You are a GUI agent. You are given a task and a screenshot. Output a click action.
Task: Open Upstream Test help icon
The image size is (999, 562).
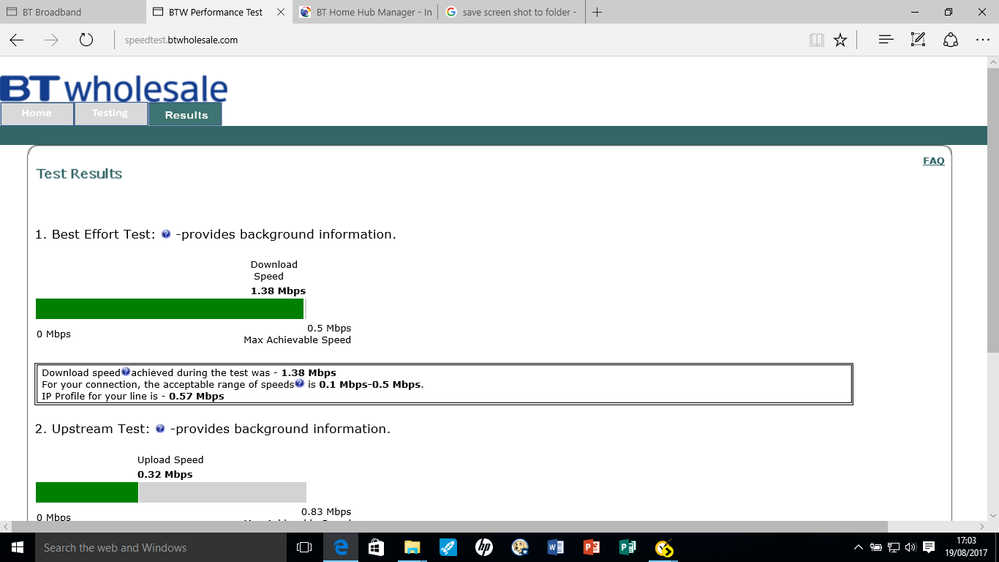point(160,428)
